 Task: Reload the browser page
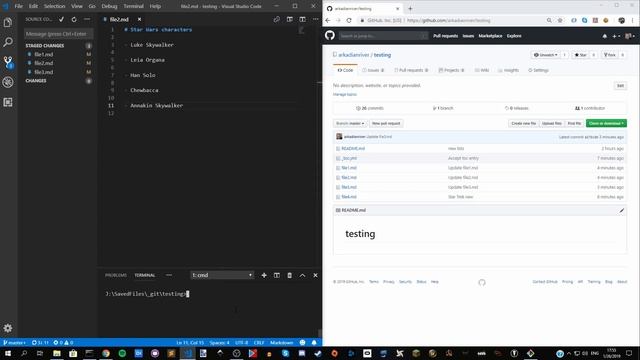pyautogui.click(x=349, y=20)
